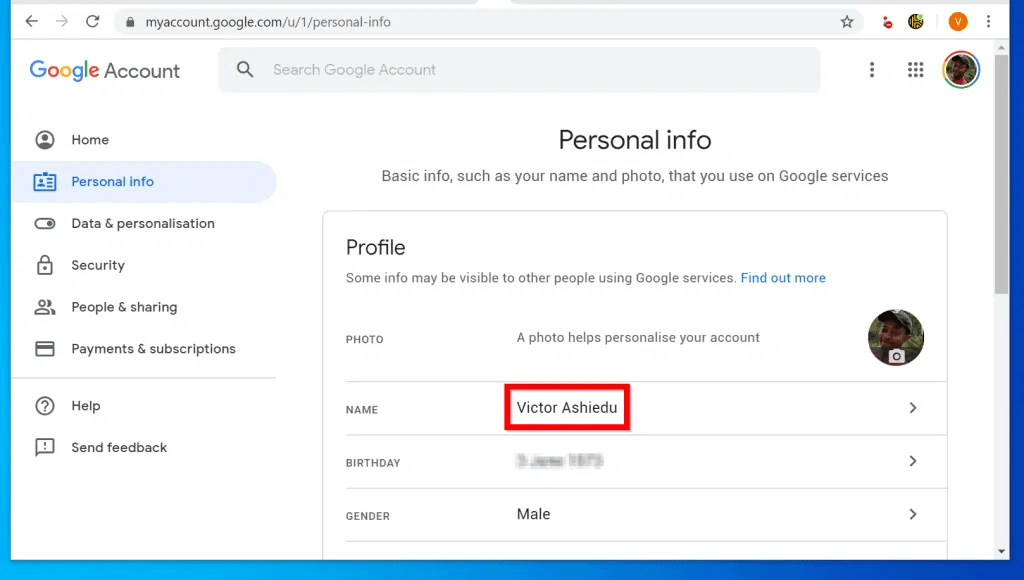Click the Payments & subscriptions card icon
The image size is (1024, 580).
click(x=45, y=348)
